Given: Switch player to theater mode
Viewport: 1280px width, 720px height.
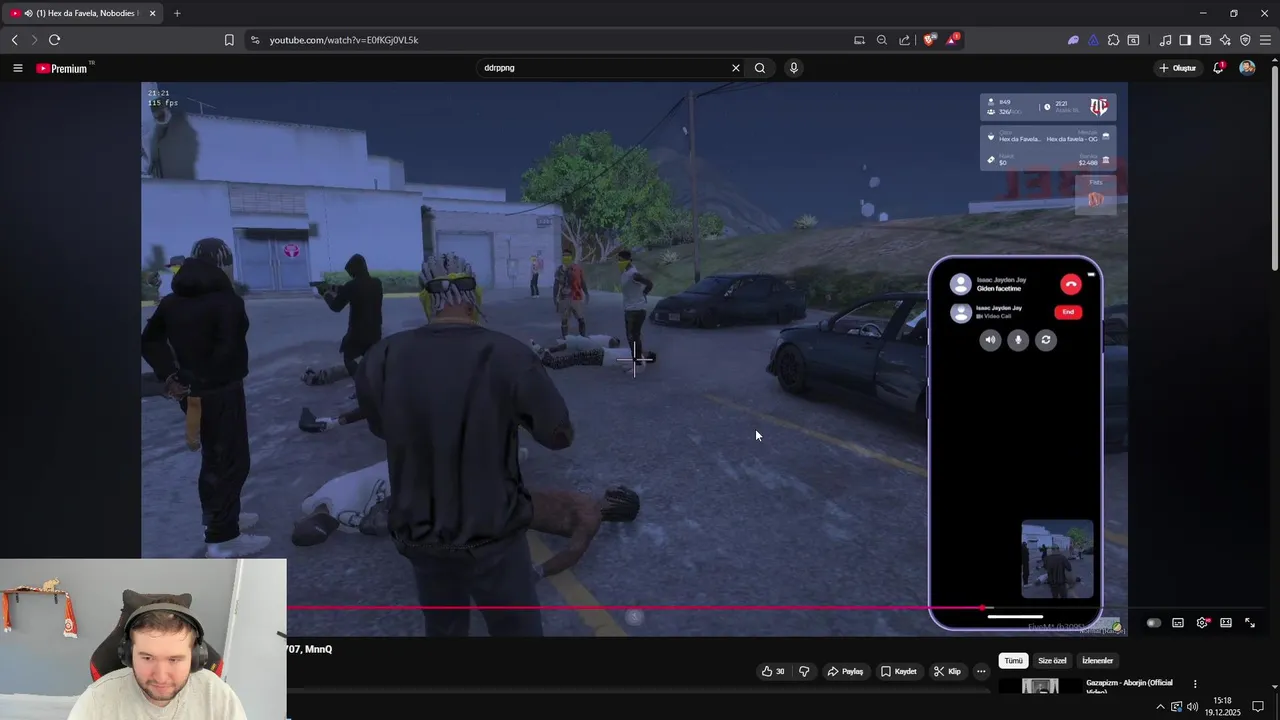Looking at the screenshot, I should point(1226,623).
